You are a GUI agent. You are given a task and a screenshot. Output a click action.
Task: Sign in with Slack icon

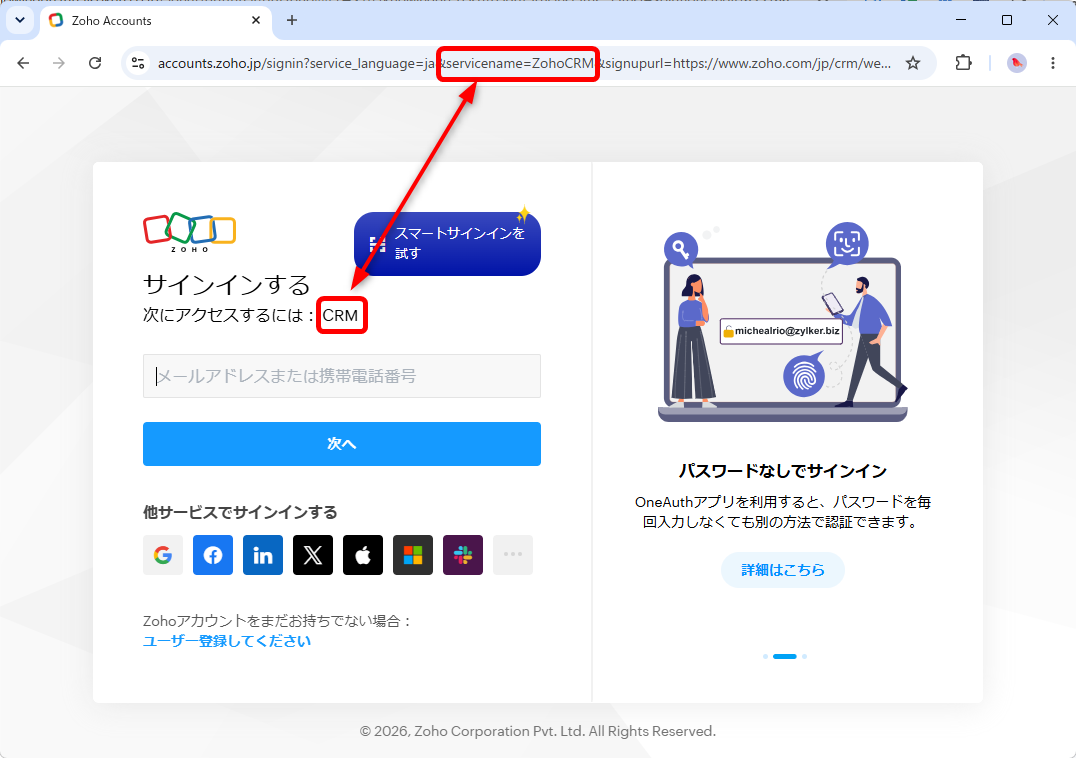463,555
